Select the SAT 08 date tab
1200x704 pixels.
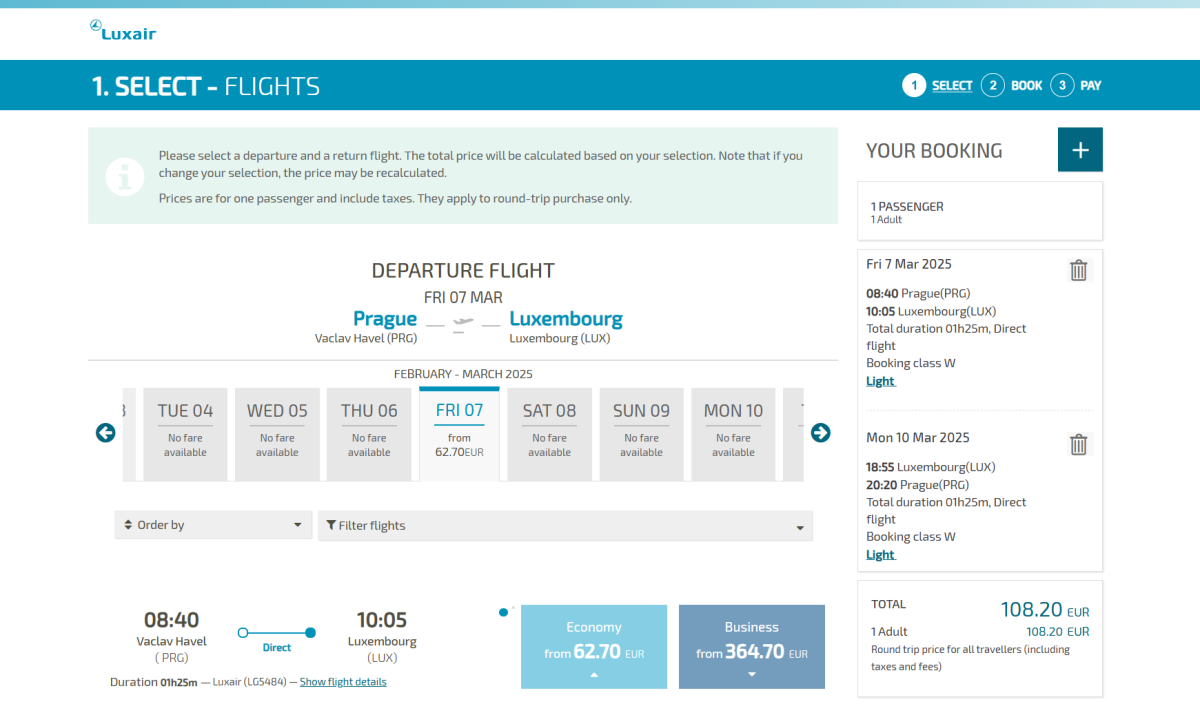pyautogui.click(x=549, y=433)
